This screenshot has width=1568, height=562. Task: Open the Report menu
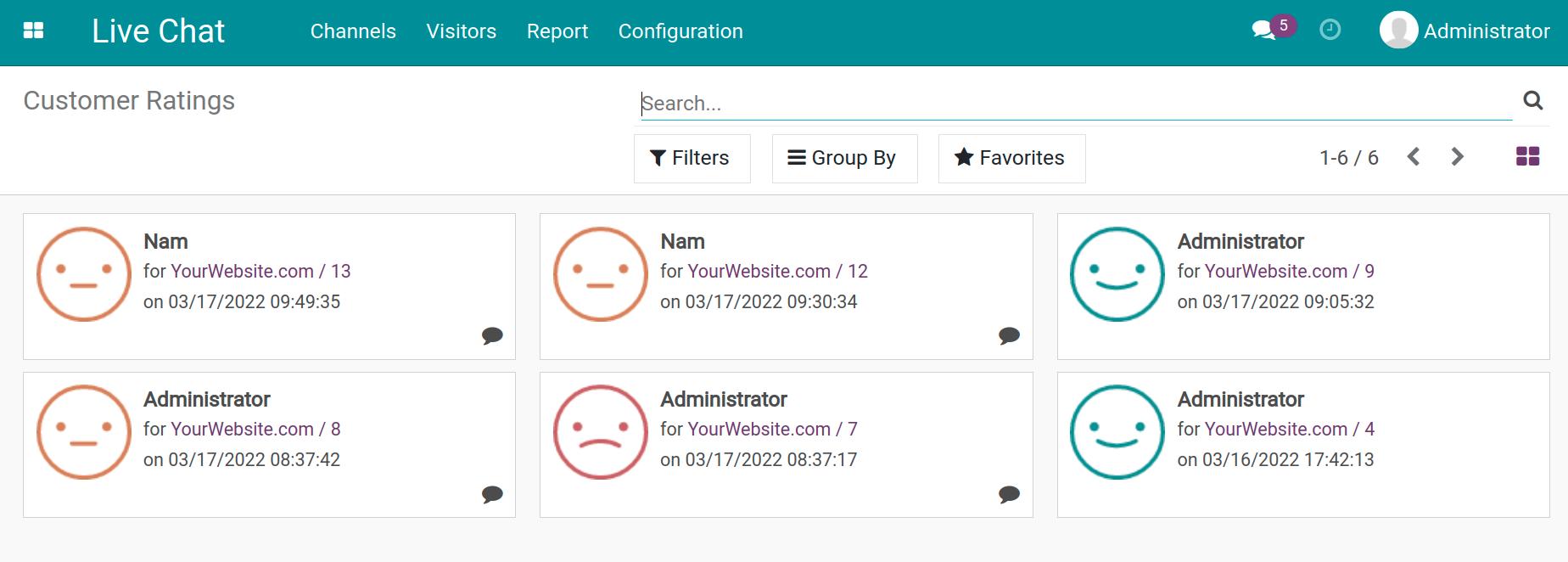point(557,31)
